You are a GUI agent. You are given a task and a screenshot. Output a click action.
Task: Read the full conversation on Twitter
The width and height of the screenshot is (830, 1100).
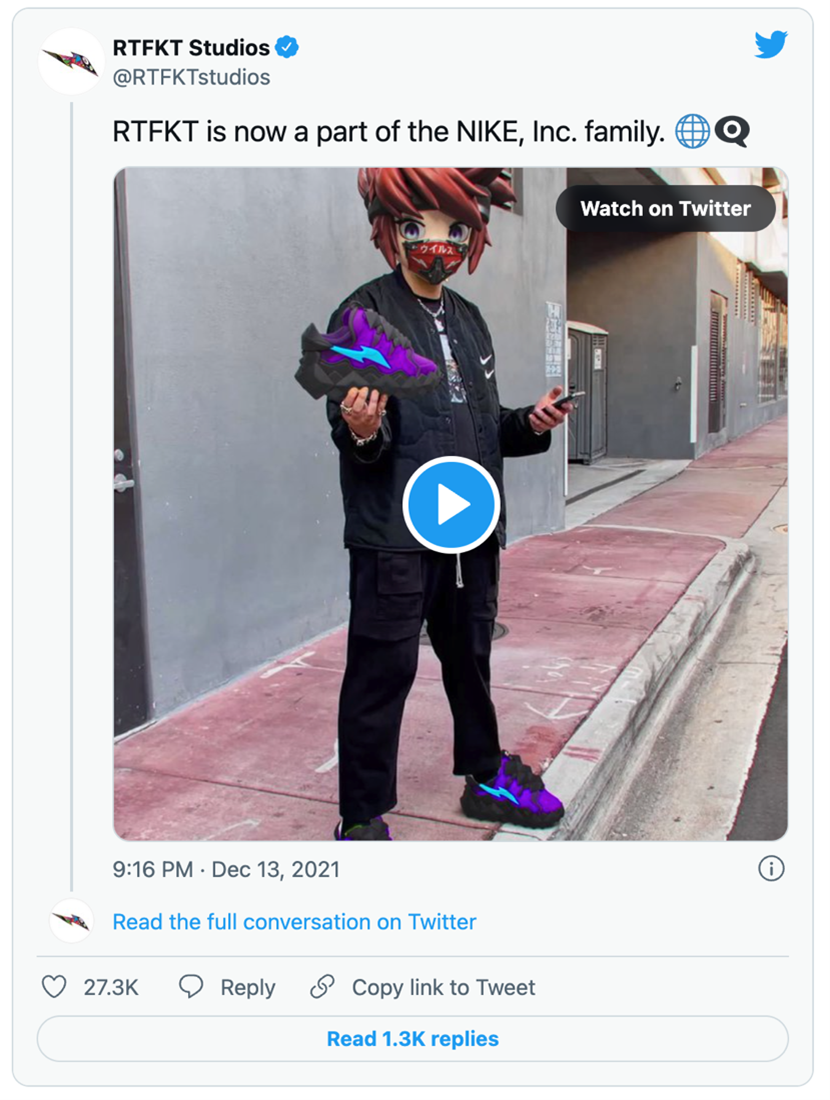(x=294, y=922)
